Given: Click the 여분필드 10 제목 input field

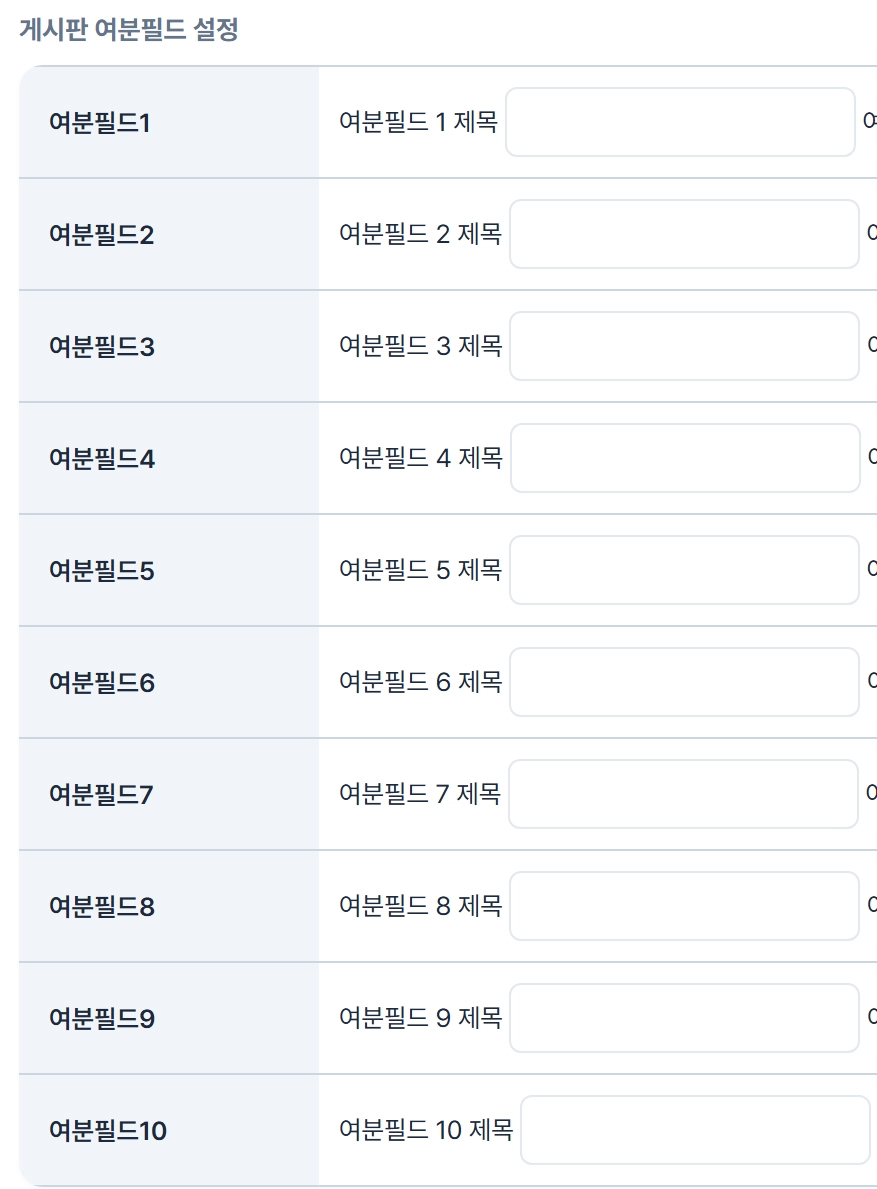Looking at the screenshot, I should [x=695, y=1130].
